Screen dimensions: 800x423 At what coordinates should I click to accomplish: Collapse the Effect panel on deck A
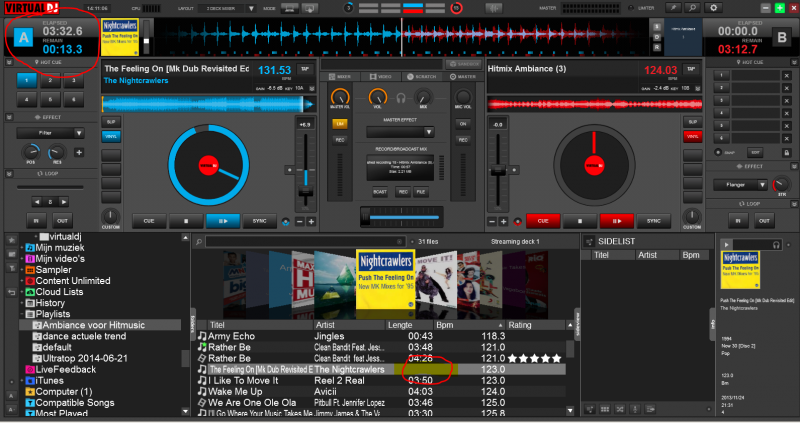point(9,117)
